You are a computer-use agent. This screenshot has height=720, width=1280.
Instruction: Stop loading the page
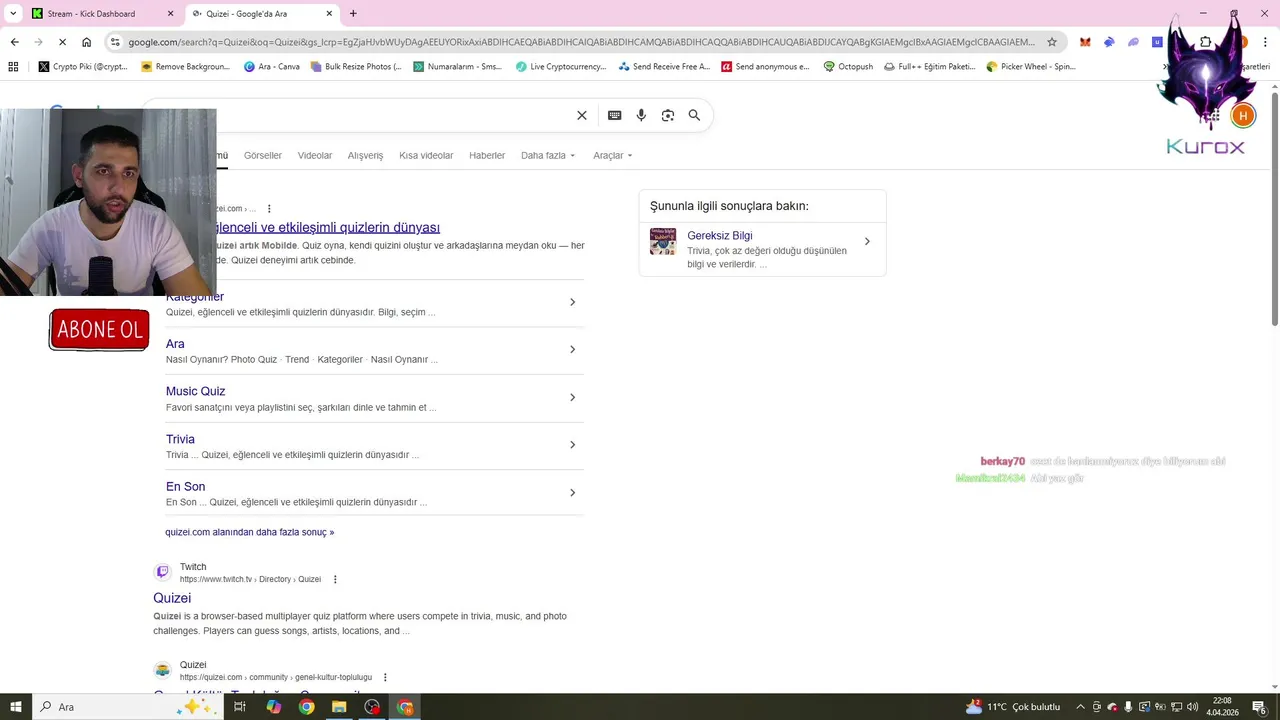[x=62, y=42]
